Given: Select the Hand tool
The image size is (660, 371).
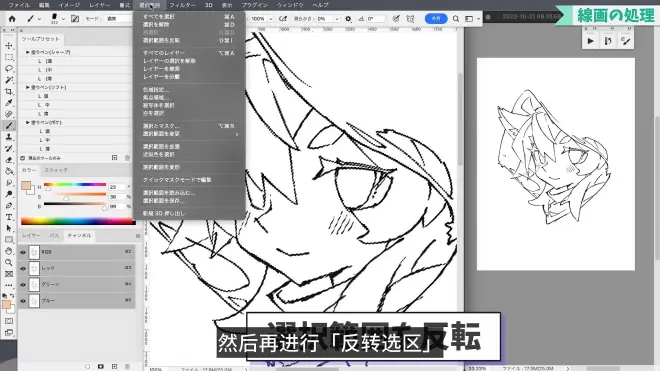Looking at the screenshot, I should coord(9,251).
